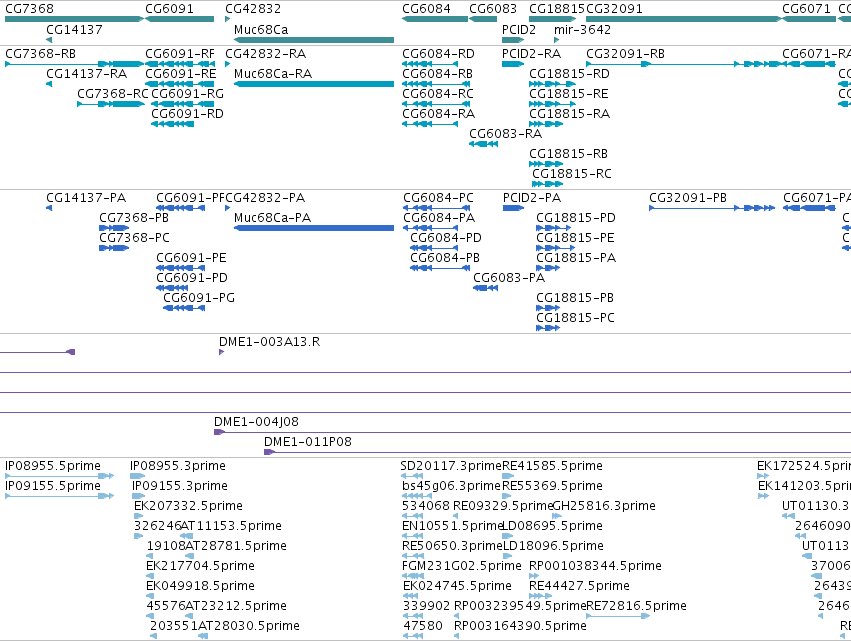The height and width of the screenshot is (641, 851).
Task: Select the Muc68Ca gene bar
Action: [314, 40]
